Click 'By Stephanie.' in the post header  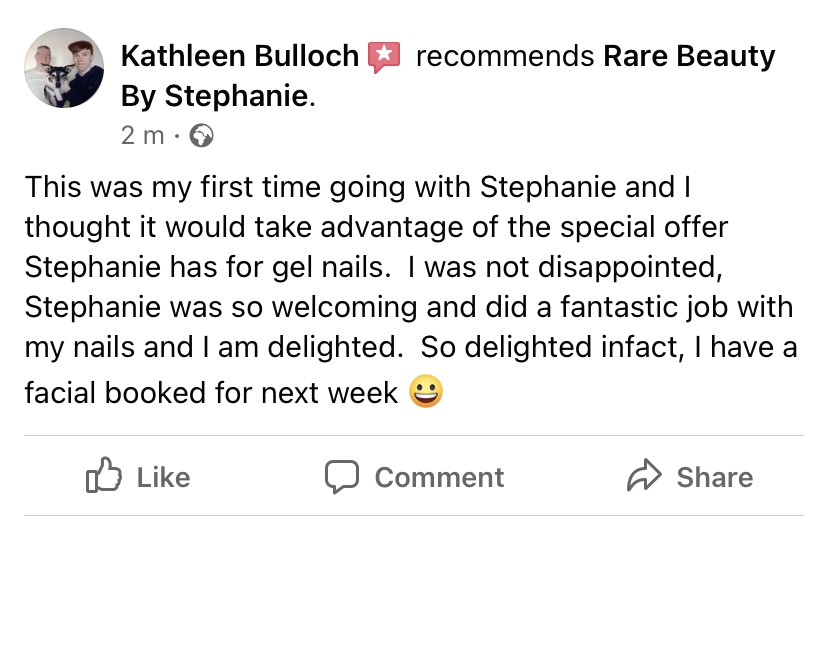[218, 96]
